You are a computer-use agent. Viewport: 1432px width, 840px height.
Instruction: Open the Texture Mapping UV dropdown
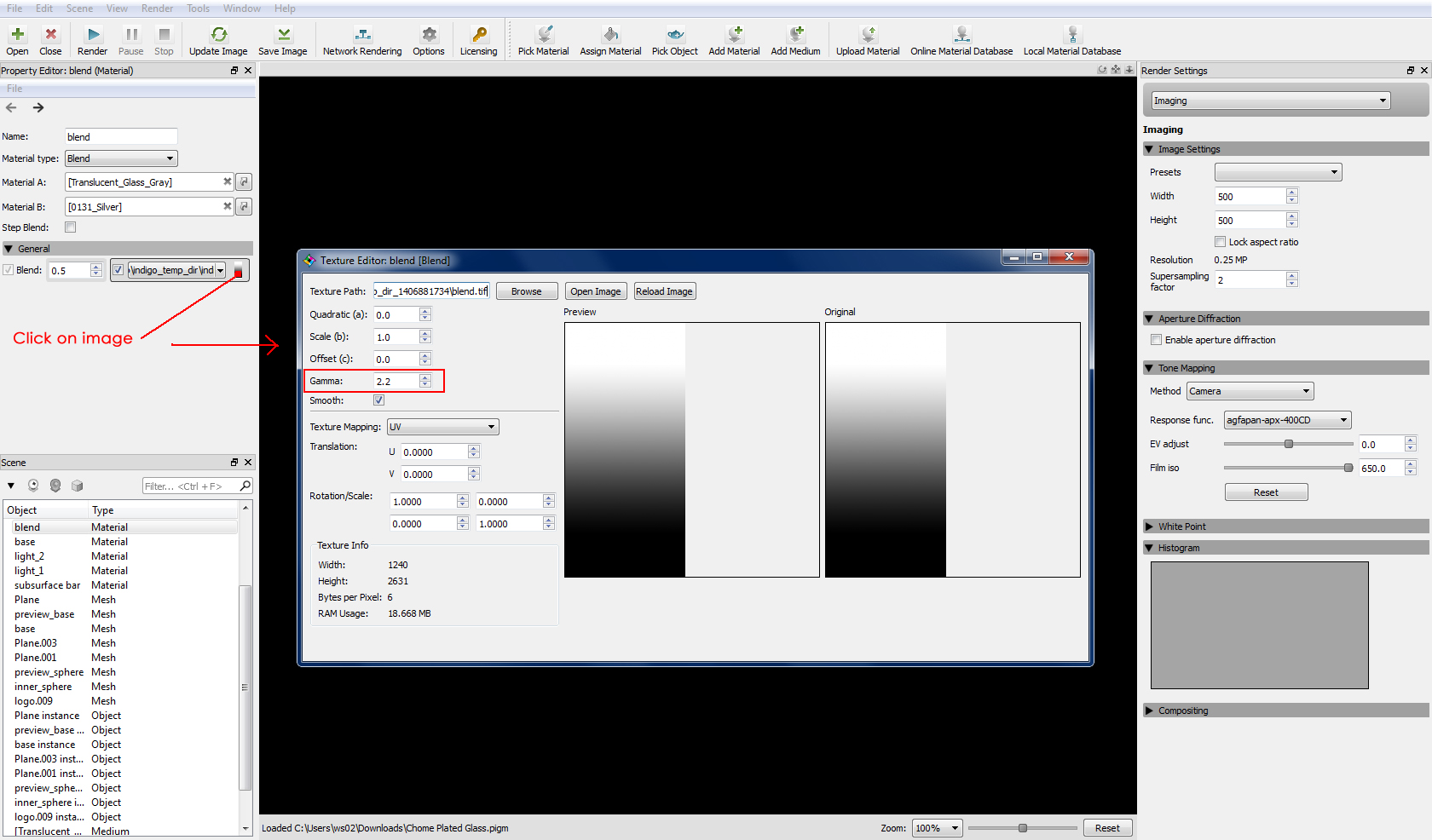pyautogui.click(x=442, y=427)
